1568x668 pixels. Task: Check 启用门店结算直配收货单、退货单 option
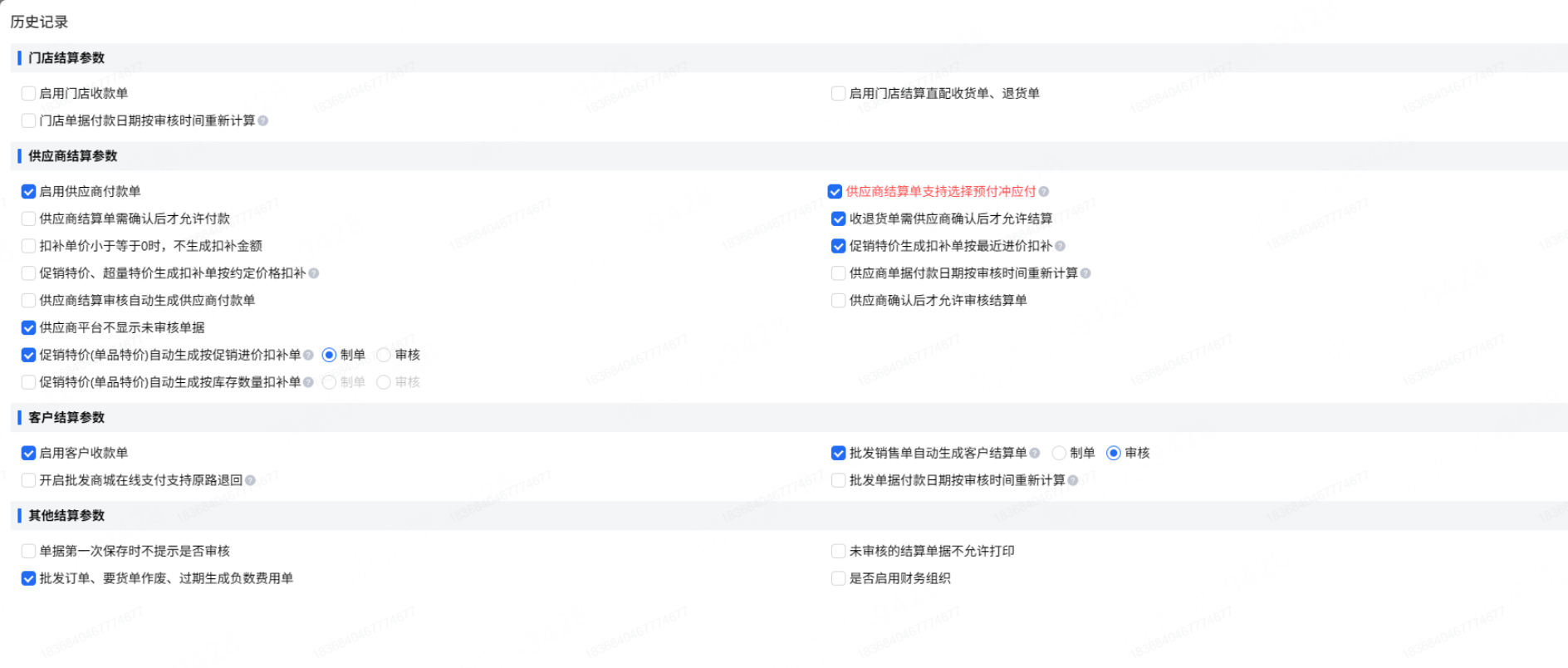click(x=838, y=94)
